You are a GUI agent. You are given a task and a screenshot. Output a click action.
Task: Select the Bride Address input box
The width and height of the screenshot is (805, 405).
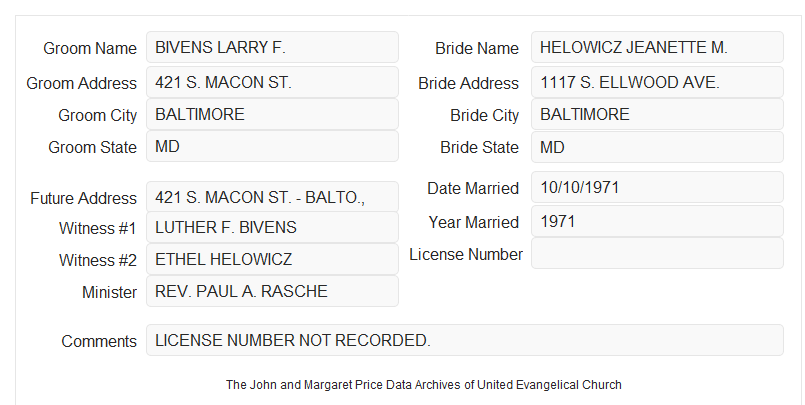coord(658,82)
